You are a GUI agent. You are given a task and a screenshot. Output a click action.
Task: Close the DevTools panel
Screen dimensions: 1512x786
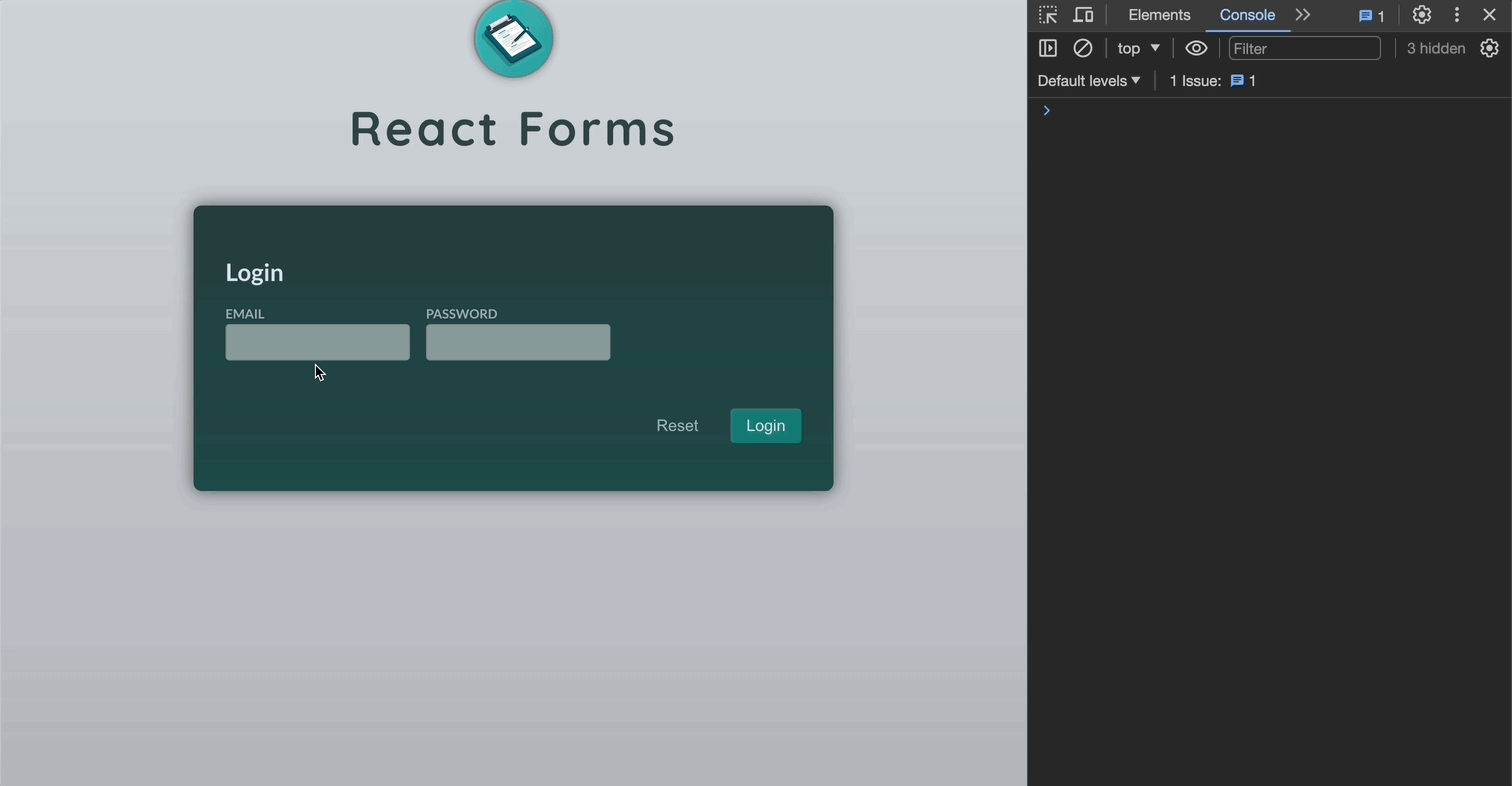tap(1489, 15)
